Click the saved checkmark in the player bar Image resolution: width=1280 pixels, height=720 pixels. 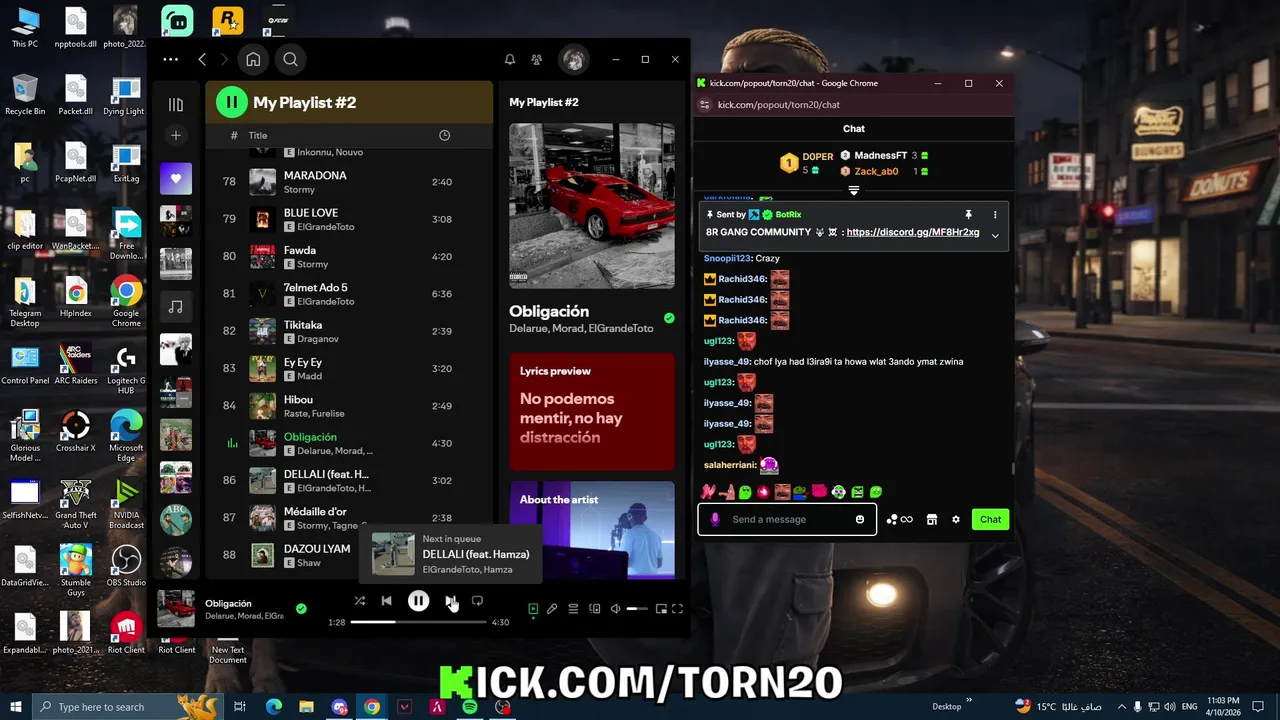point(301,608)
